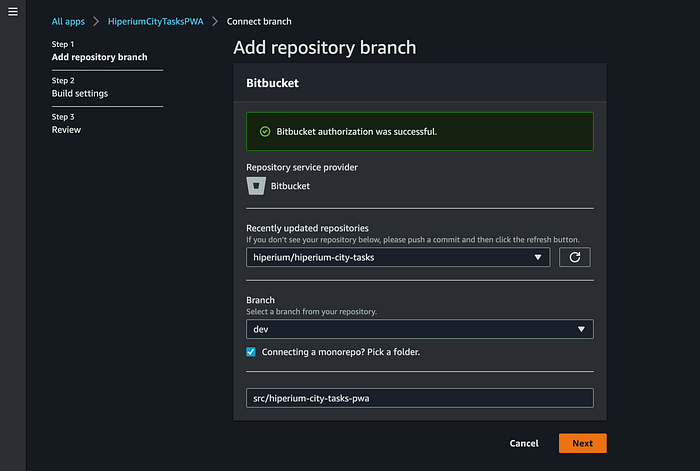The image size is (700, 471).
Task: Click the Next button
Action: pos(583,443)
